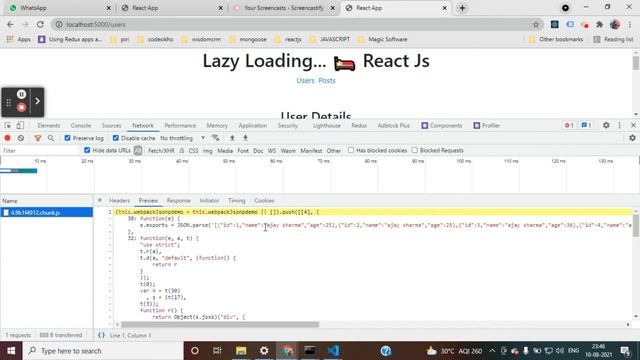Expand the Screencastify toolbar arrow
640x360 pixels.
(x=37, y=101)
